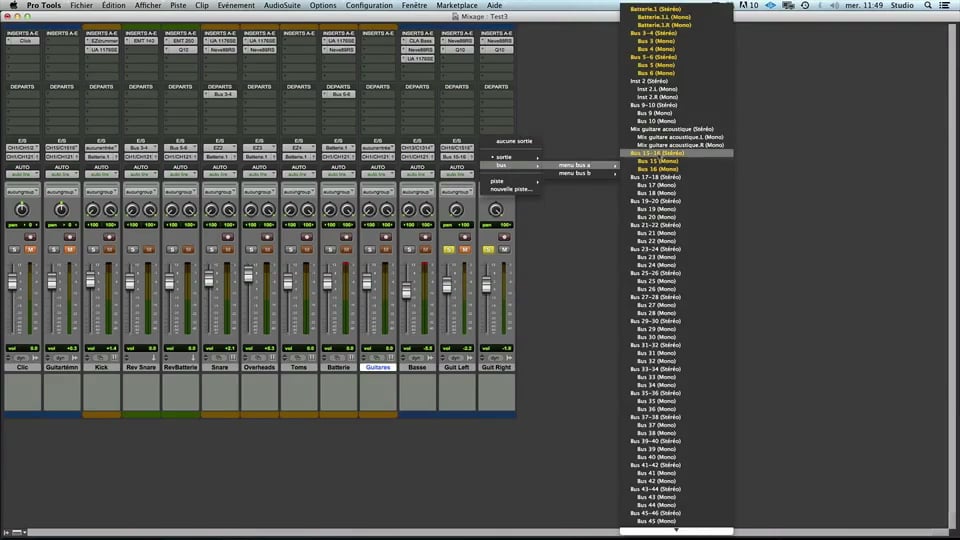Open the CLA Bass insert on Basse

click(418, 41)
